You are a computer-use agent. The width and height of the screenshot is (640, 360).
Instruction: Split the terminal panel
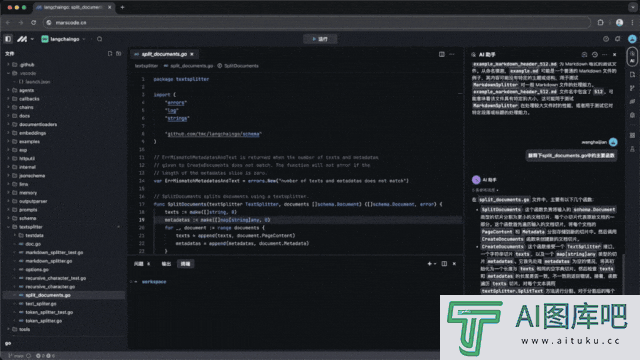pos(444,264)
